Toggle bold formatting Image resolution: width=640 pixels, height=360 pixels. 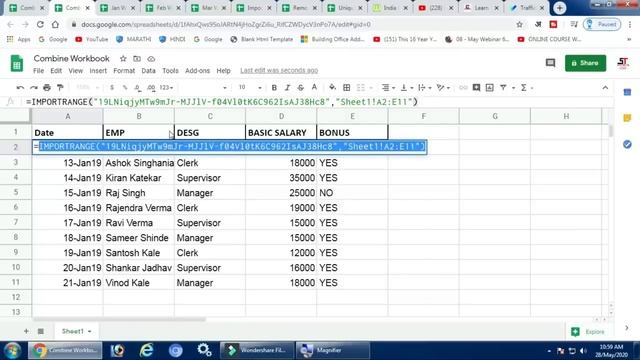(x=274, y=88)
